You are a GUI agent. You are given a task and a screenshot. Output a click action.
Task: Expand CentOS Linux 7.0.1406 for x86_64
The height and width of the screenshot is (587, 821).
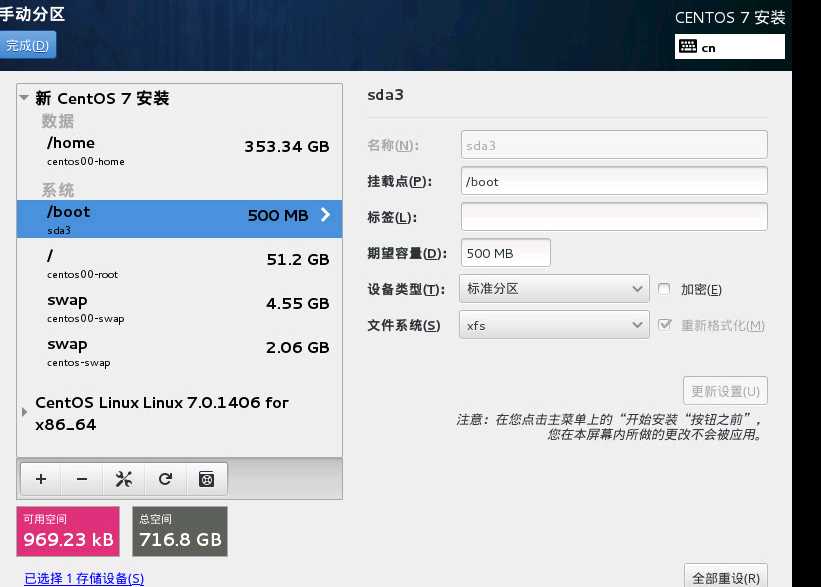tap(24, 412)
